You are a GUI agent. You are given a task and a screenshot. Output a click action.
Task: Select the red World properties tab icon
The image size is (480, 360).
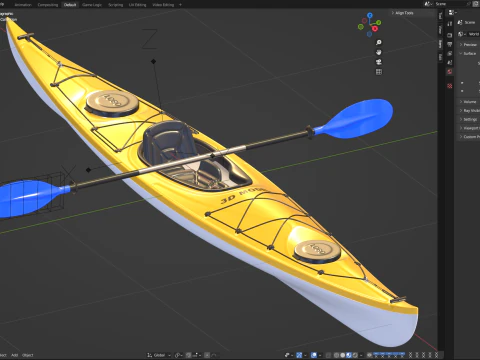[450, 71]
